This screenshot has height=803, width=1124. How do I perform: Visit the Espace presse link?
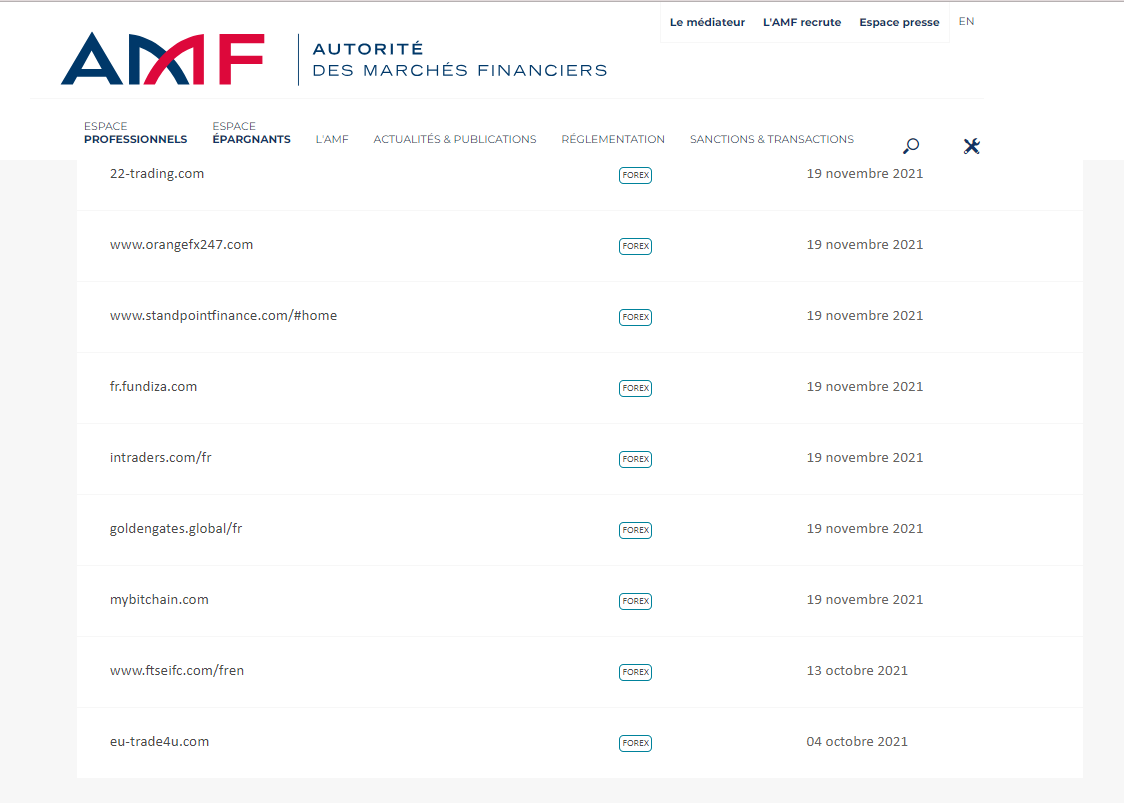click(x=899, y=22)
